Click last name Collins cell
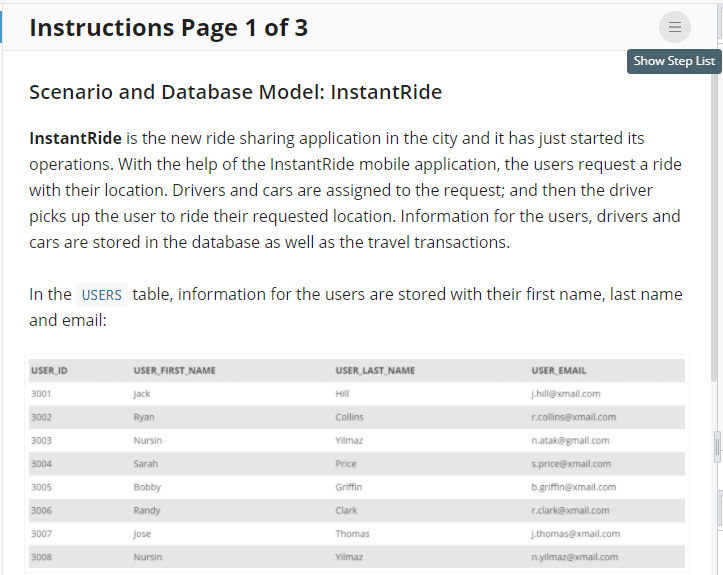 click(349, 417)
